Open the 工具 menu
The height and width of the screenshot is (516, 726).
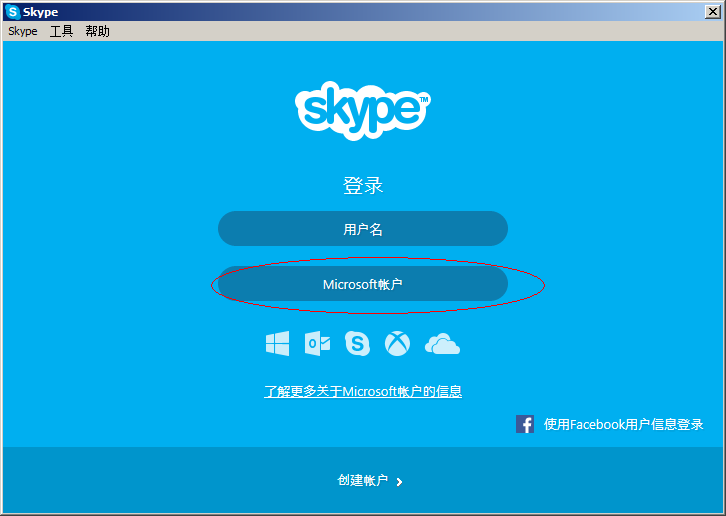[61, 31]
